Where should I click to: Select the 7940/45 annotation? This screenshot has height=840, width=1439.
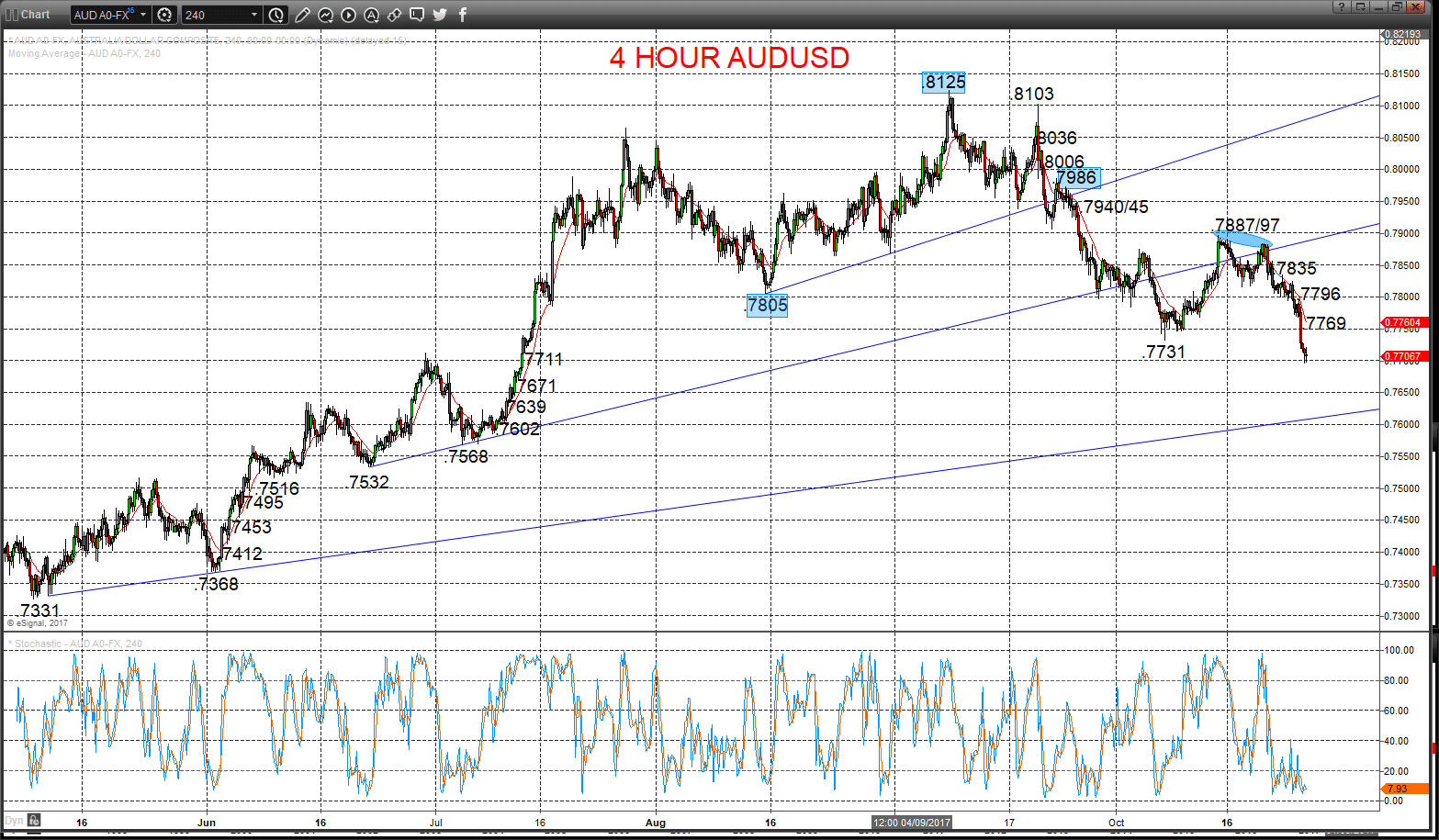[1116, 207]
